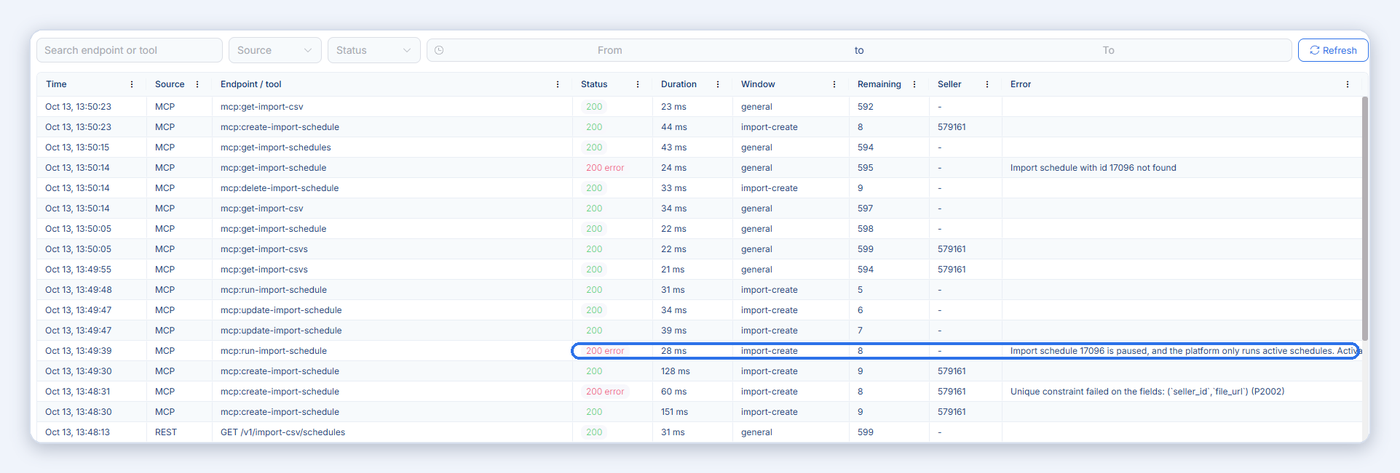Screen dimensions: 1400x473
Task: Sort by Seller column header
Action: [950, 85]
